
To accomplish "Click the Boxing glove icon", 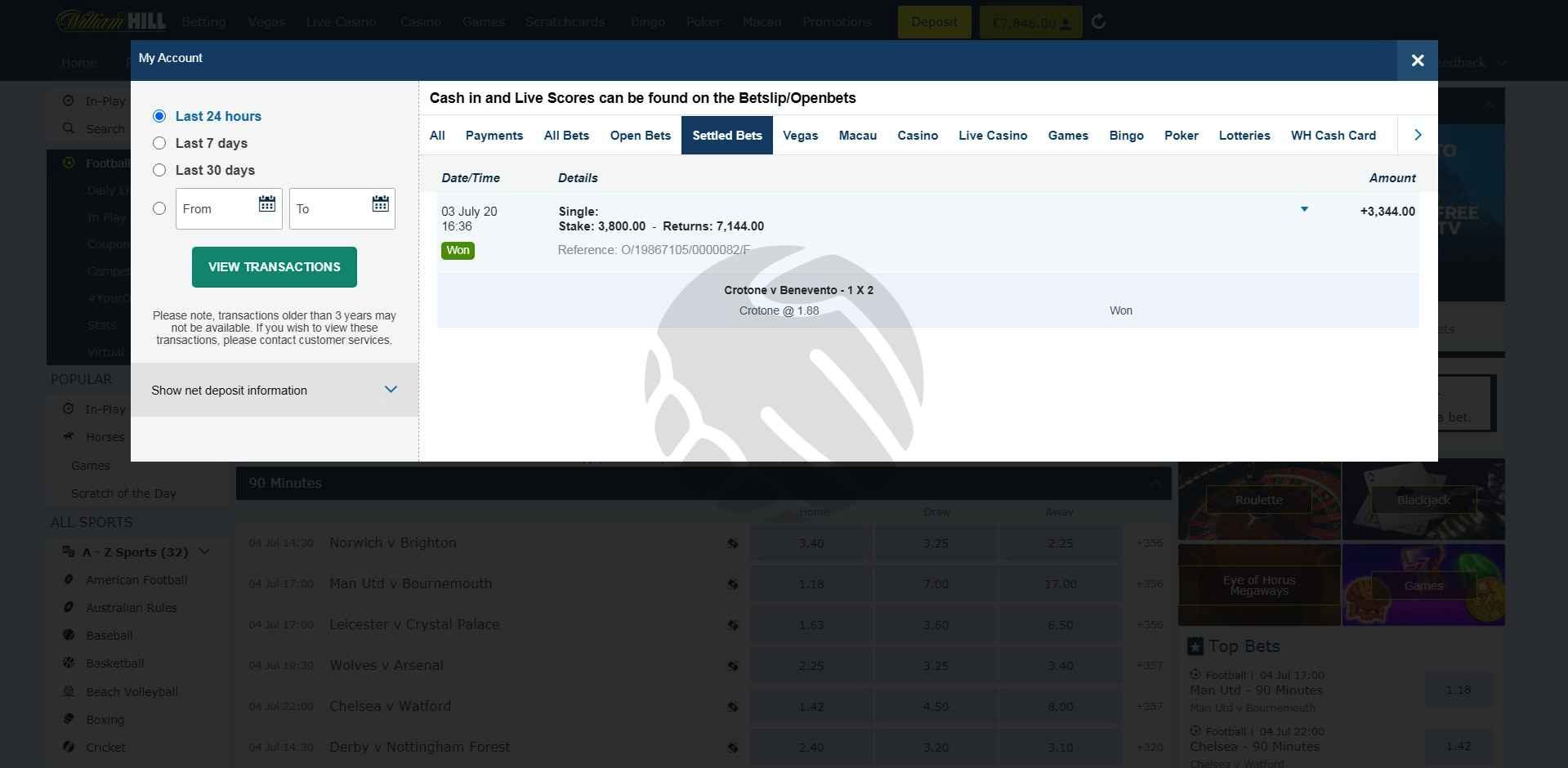I will point(69,719).
